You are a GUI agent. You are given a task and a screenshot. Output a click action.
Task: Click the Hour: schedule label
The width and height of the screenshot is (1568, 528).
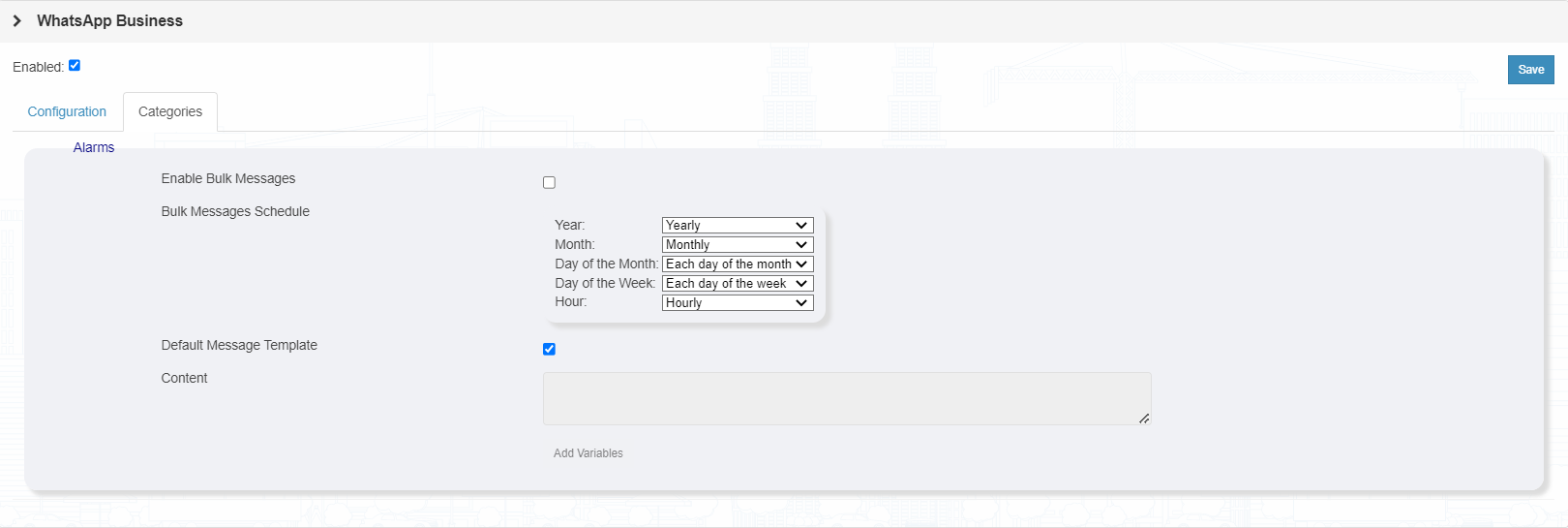tap(571, 301)
